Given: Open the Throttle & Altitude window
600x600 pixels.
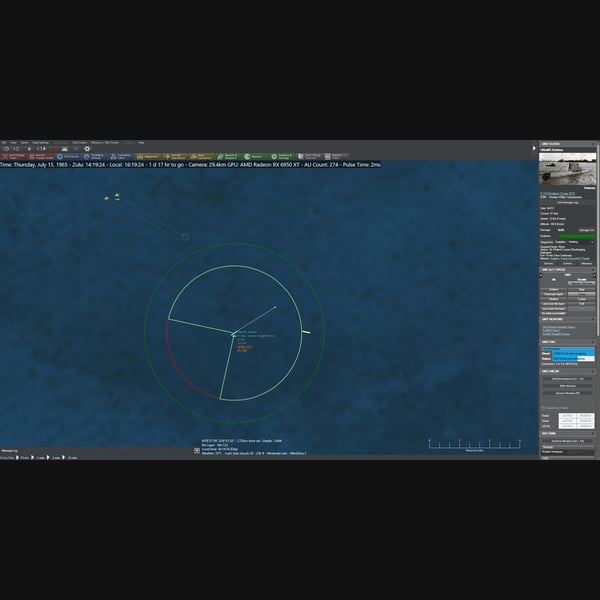Looking at the screenshot, I should coord(95,157).
